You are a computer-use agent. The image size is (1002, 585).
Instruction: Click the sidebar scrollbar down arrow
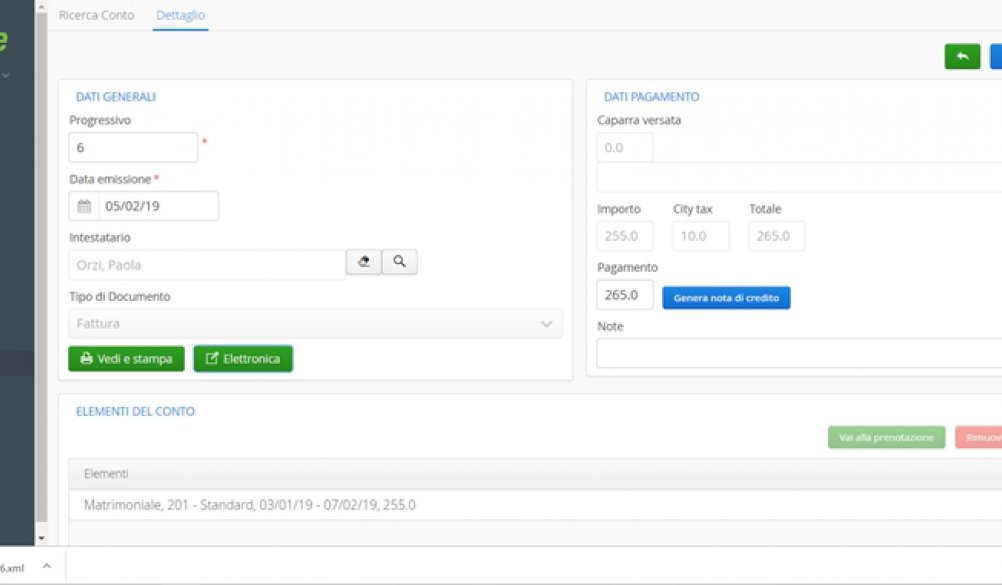[41, 538]
